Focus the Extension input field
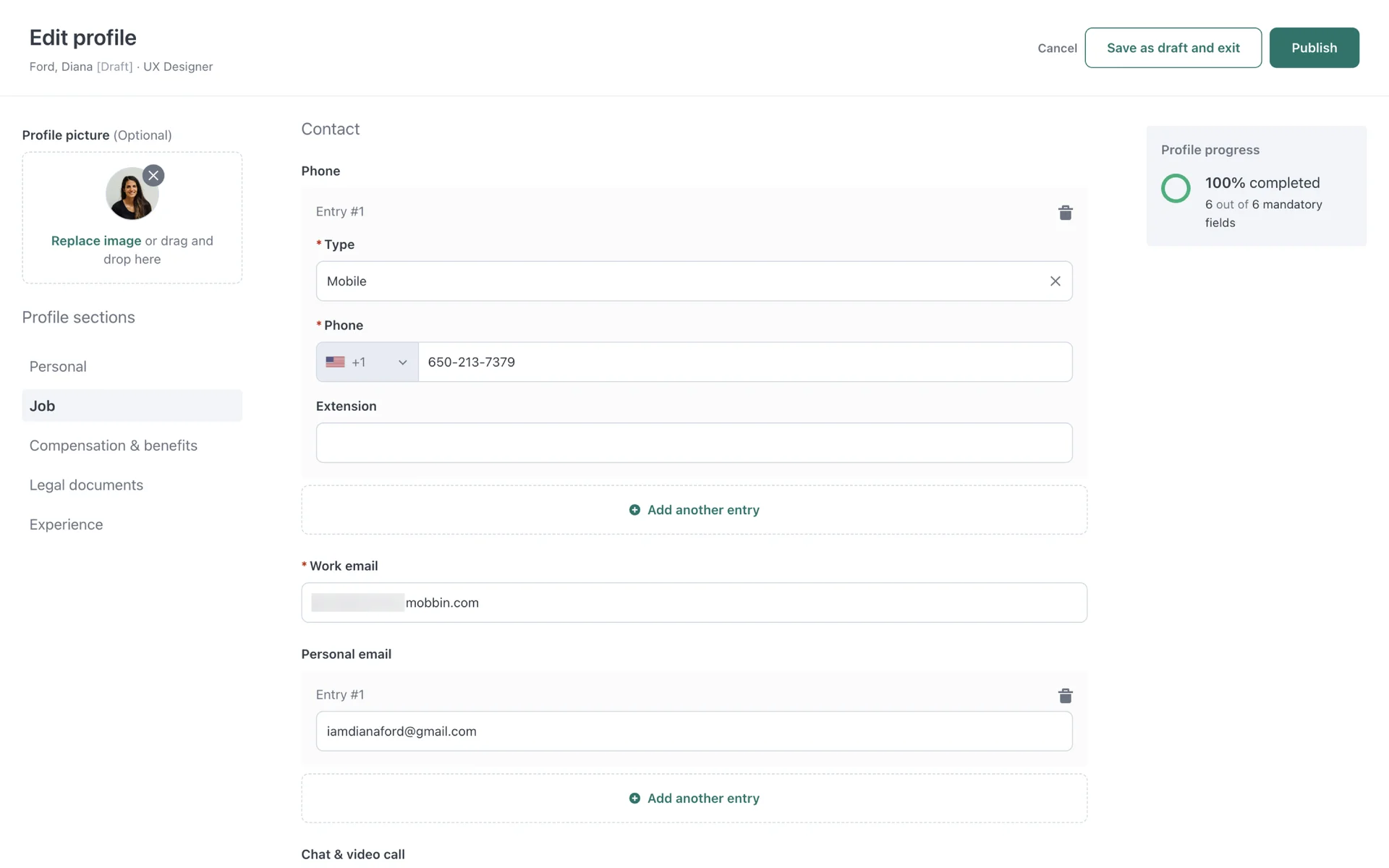 click(694, 443)
